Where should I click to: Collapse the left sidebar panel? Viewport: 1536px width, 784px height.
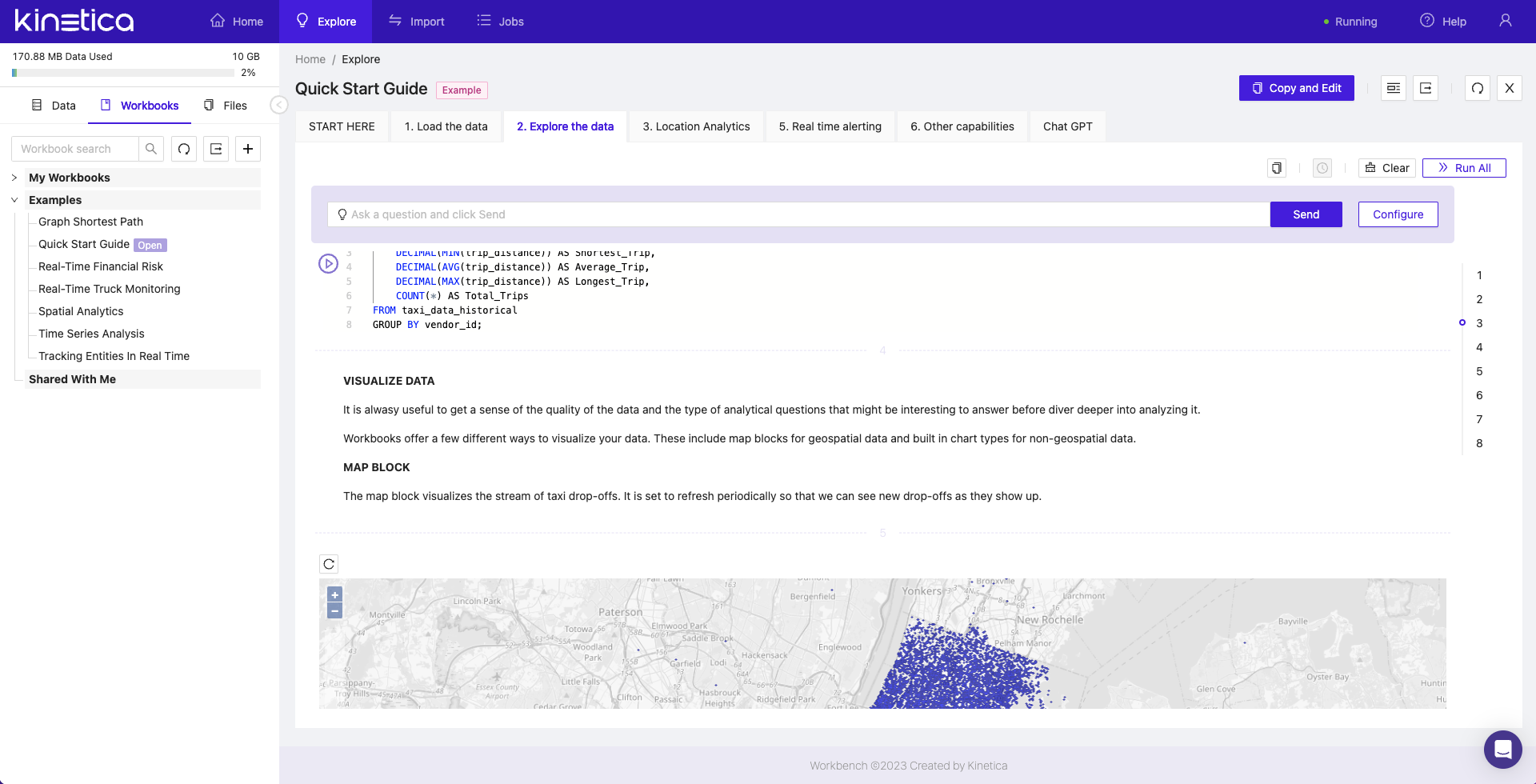point(278,105)
